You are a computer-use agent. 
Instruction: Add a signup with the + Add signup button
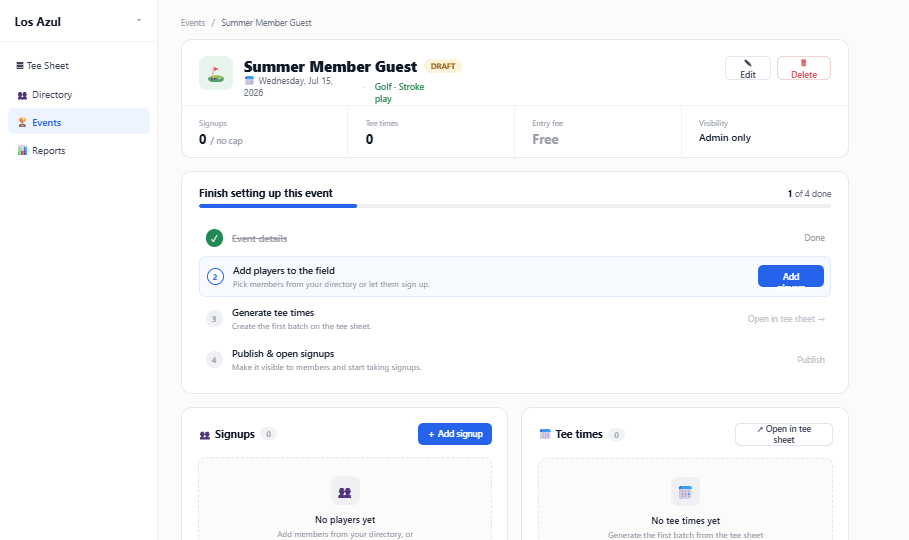(x=455, y=434)
